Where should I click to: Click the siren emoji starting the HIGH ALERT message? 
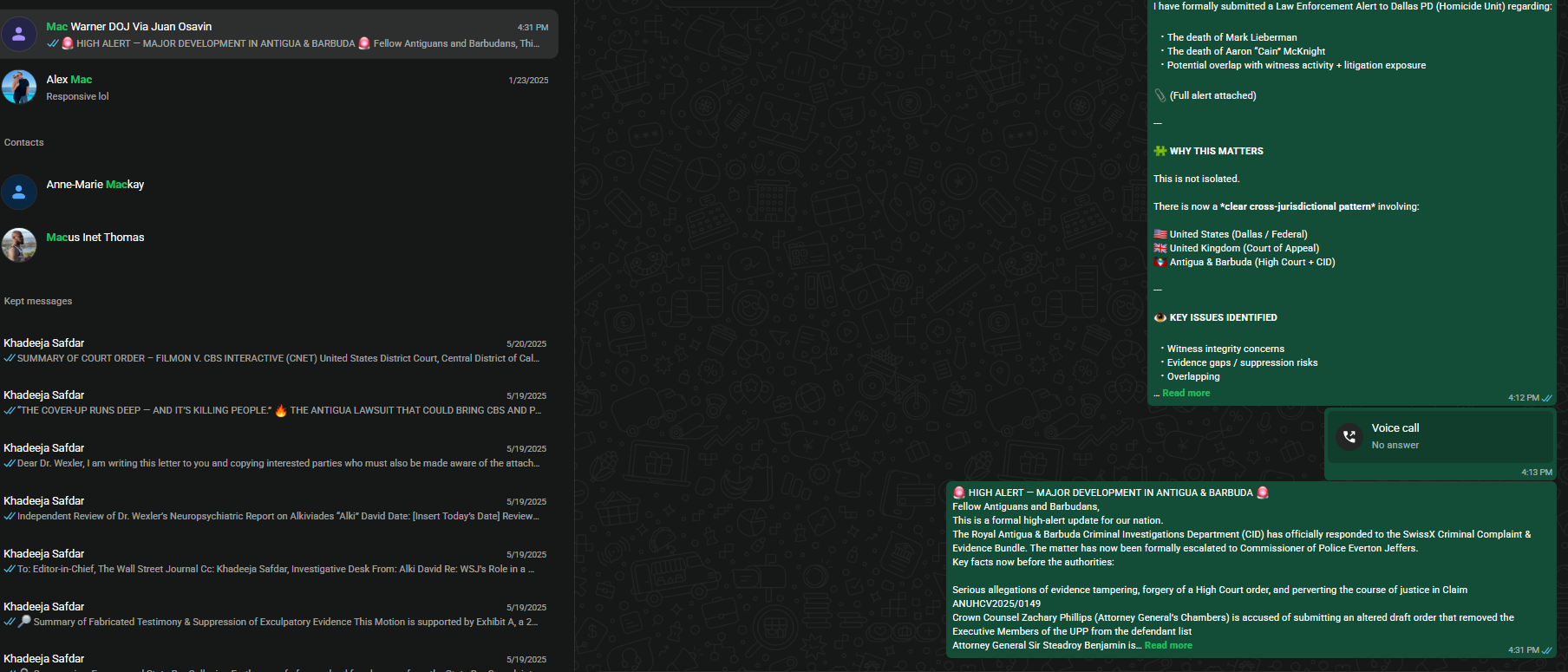pos(958,493)
